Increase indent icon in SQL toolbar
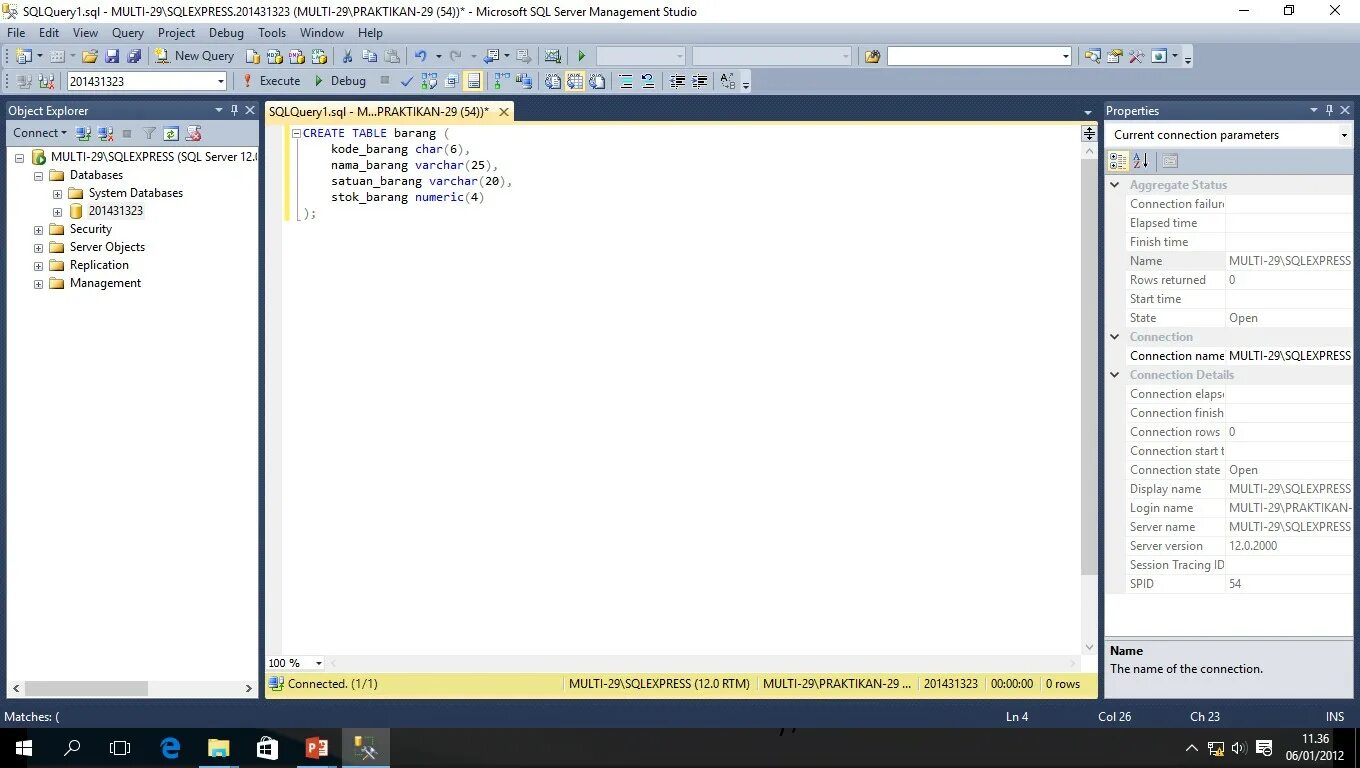The image size is (1360, 768). coord(700,81)
